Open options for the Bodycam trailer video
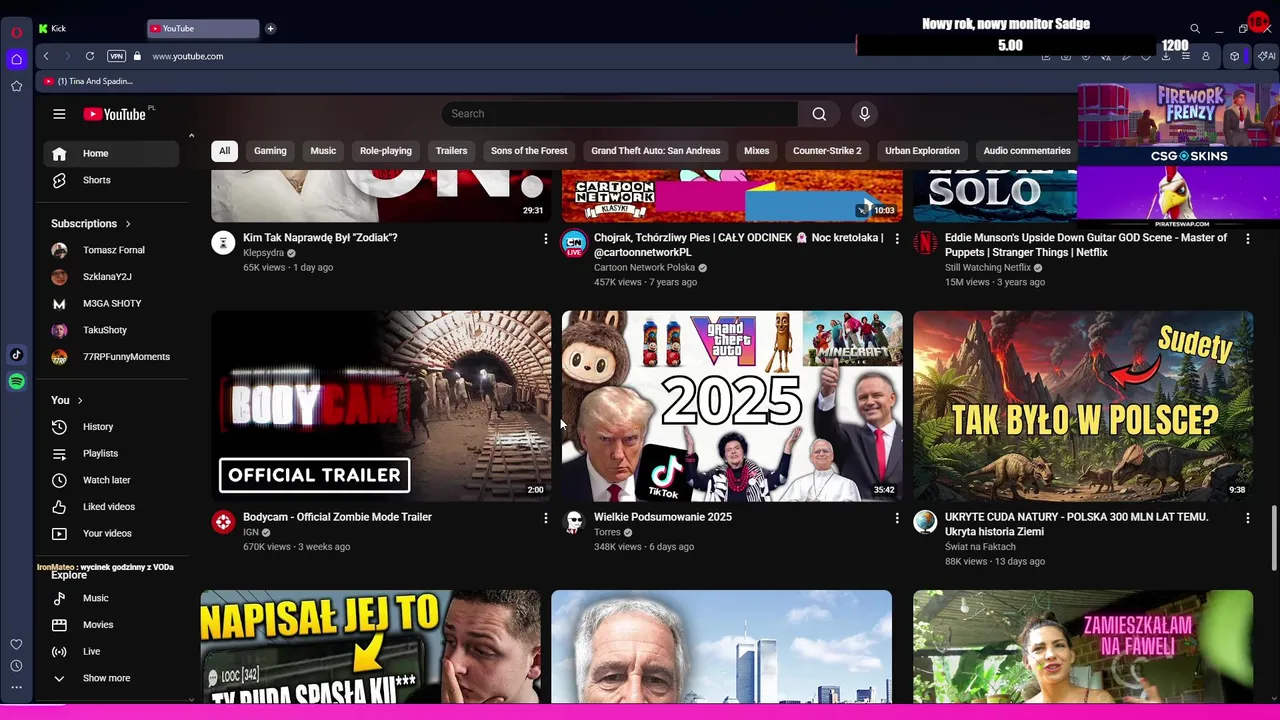 (546, 518)
